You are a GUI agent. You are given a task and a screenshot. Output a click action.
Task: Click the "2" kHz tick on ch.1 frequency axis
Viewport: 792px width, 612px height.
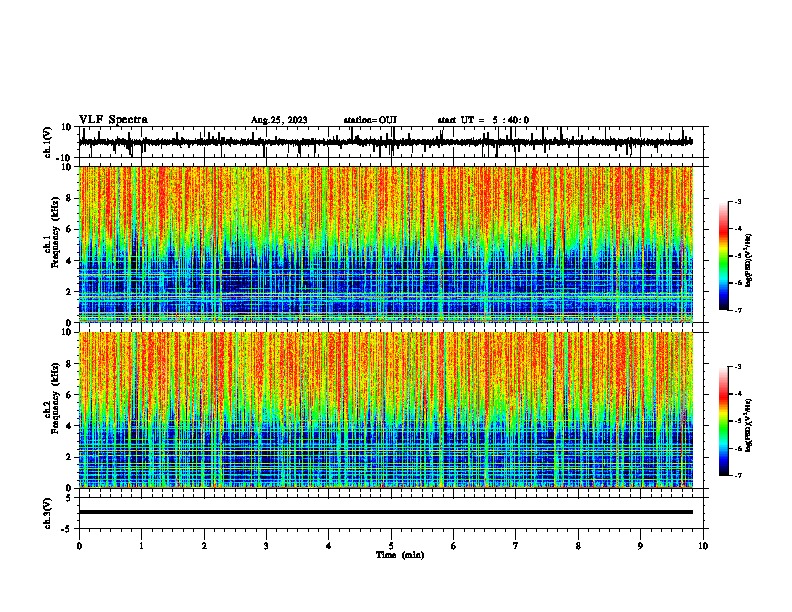[x=69, y=292]
